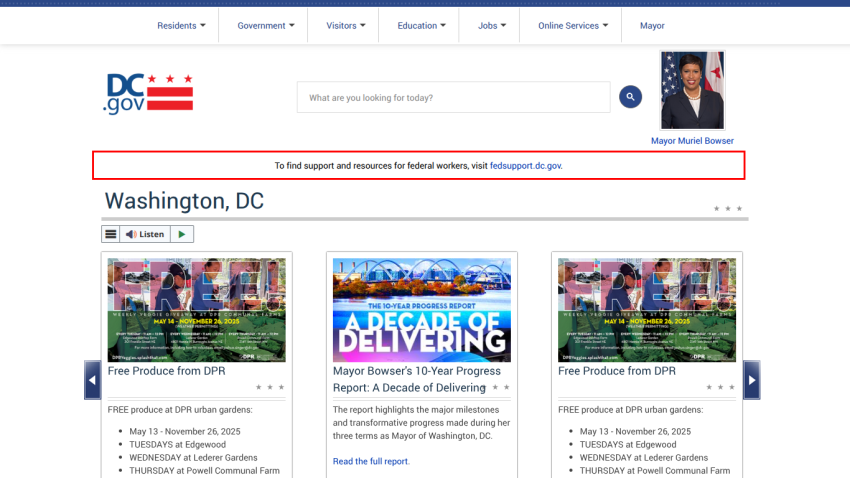Click the blue search magnifier button

coord(630,97)
